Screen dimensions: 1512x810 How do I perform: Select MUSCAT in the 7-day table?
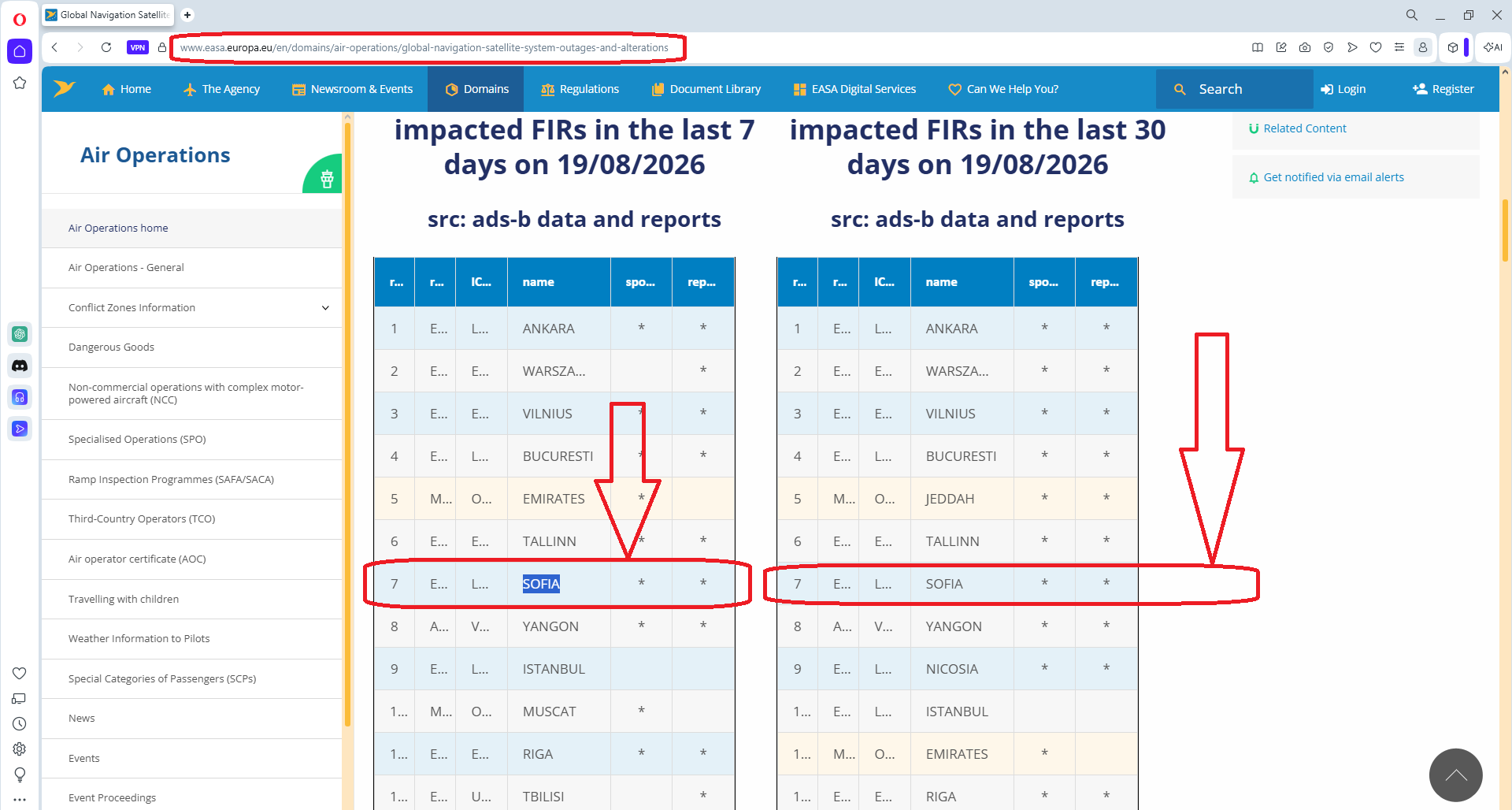(x=549, y=712)
